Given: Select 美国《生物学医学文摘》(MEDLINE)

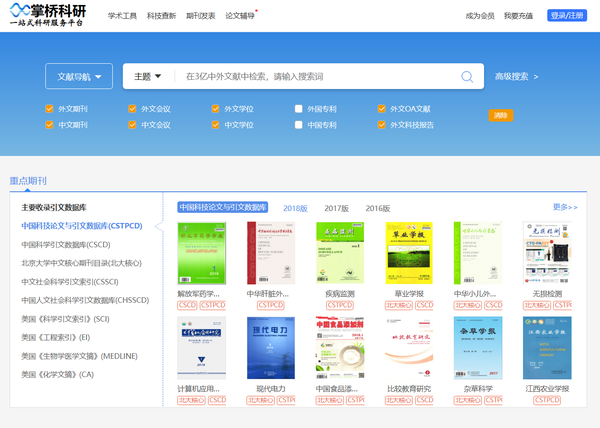Looking at the screenshot, I should [x=79, y=356].
